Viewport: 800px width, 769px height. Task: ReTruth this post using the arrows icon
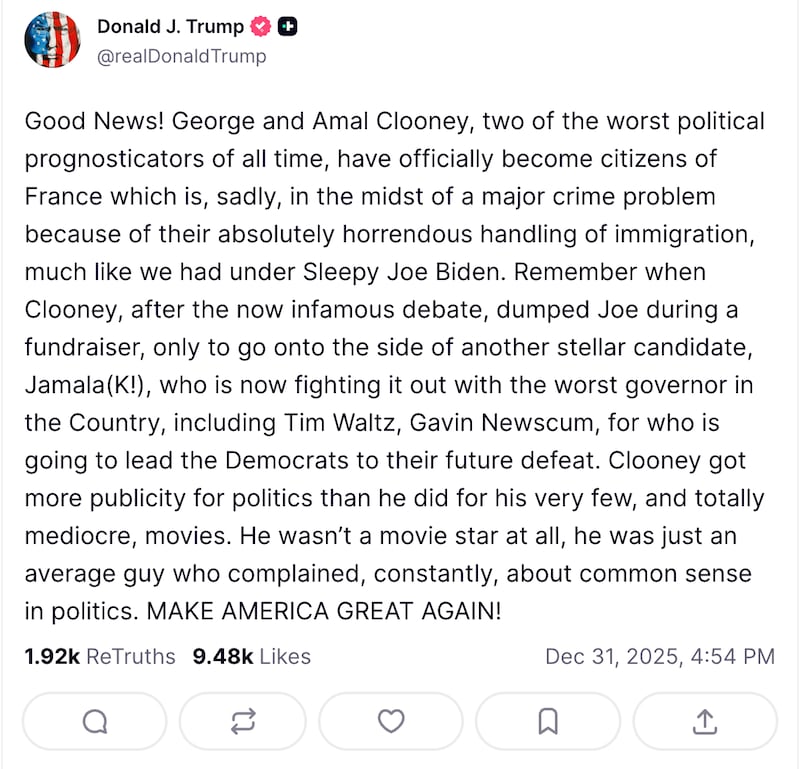point(243,721)
